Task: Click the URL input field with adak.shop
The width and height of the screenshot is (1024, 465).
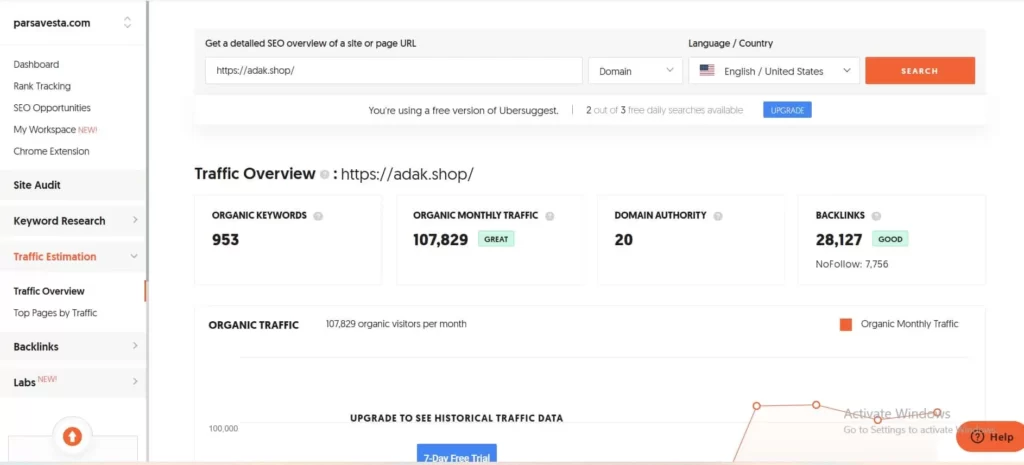Action: (x=393, y=71)
